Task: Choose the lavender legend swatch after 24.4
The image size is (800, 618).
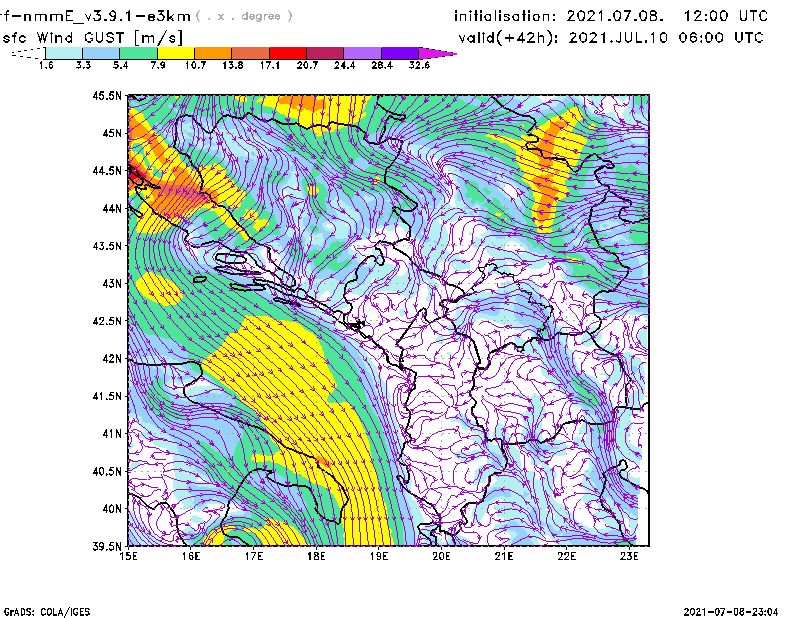Action: tap(363, 53)
